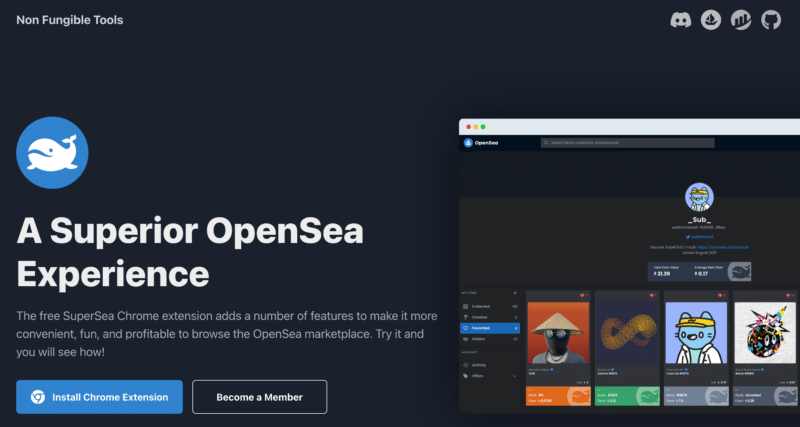The width and height of the screenshot is (800, 427).
Task: Click the heart icon on the straw-hat card
Action: click(582, 295)
